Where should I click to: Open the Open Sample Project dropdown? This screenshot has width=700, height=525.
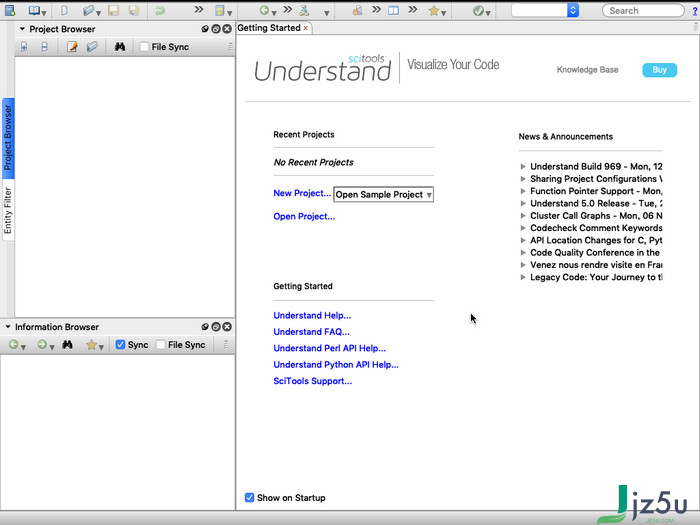(x=383, y=195)
